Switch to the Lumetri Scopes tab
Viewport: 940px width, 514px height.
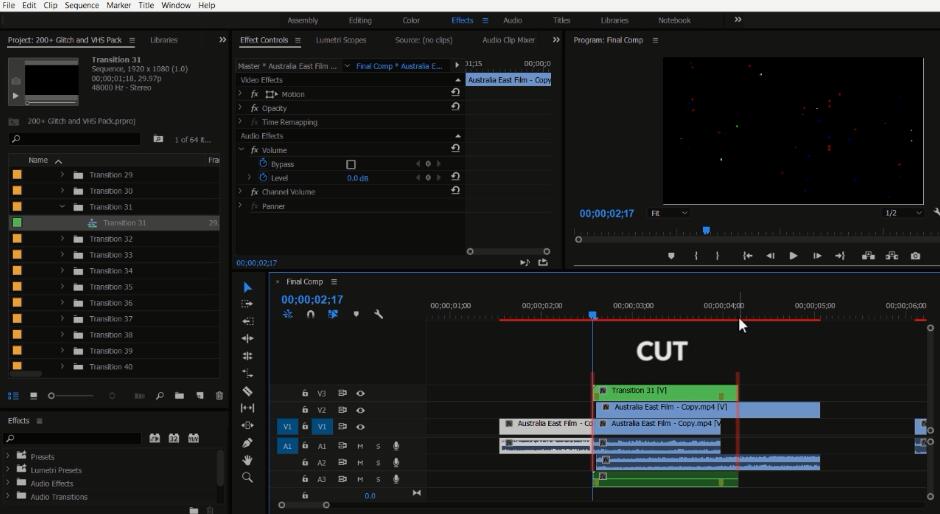point(341,40)
